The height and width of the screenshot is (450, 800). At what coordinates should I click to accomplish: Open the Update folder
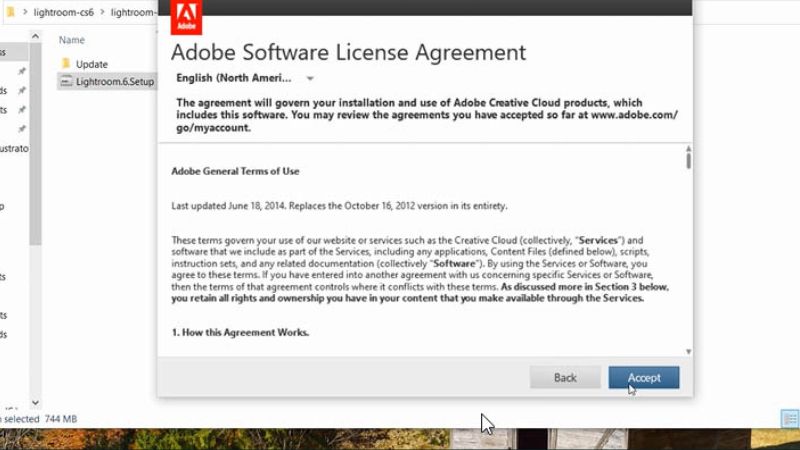pyautogui.click(x=91, y=64)
